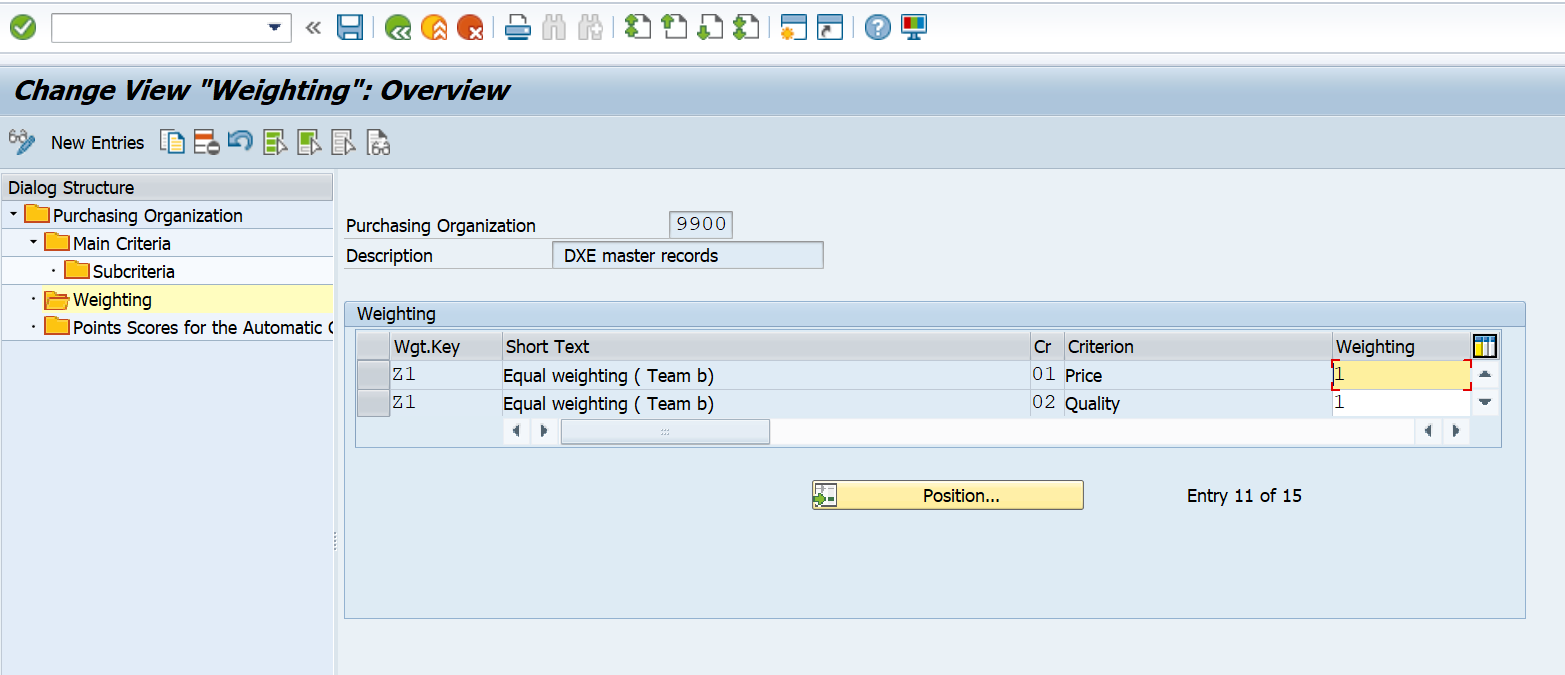Screen dimensions: 1565x675
Task: Toggle Display/Change mode with glasses-pencil icon
Action: coord(20,142)
